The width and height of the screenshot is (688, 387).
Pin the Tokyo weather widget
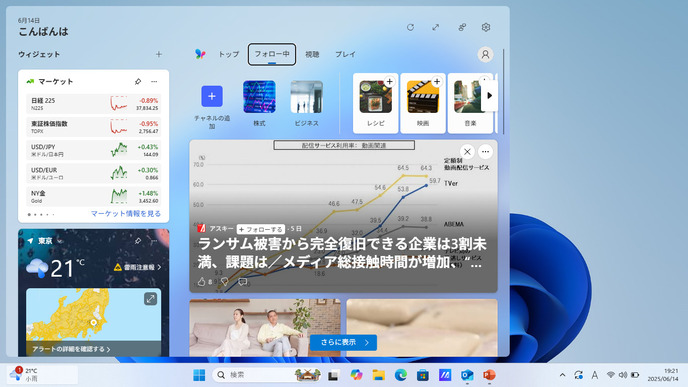(x=138, y=241)
